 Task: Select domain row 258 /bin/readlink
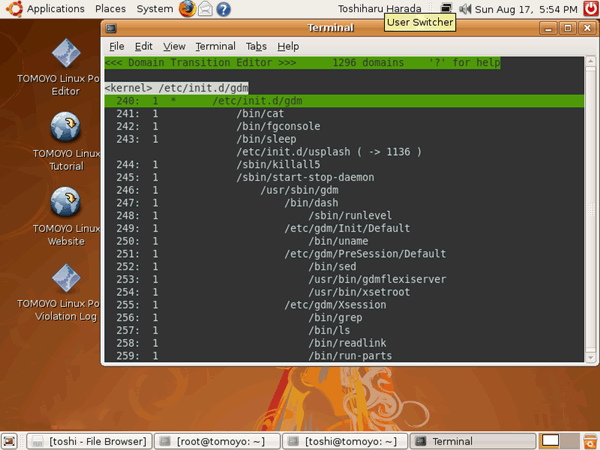344,343
